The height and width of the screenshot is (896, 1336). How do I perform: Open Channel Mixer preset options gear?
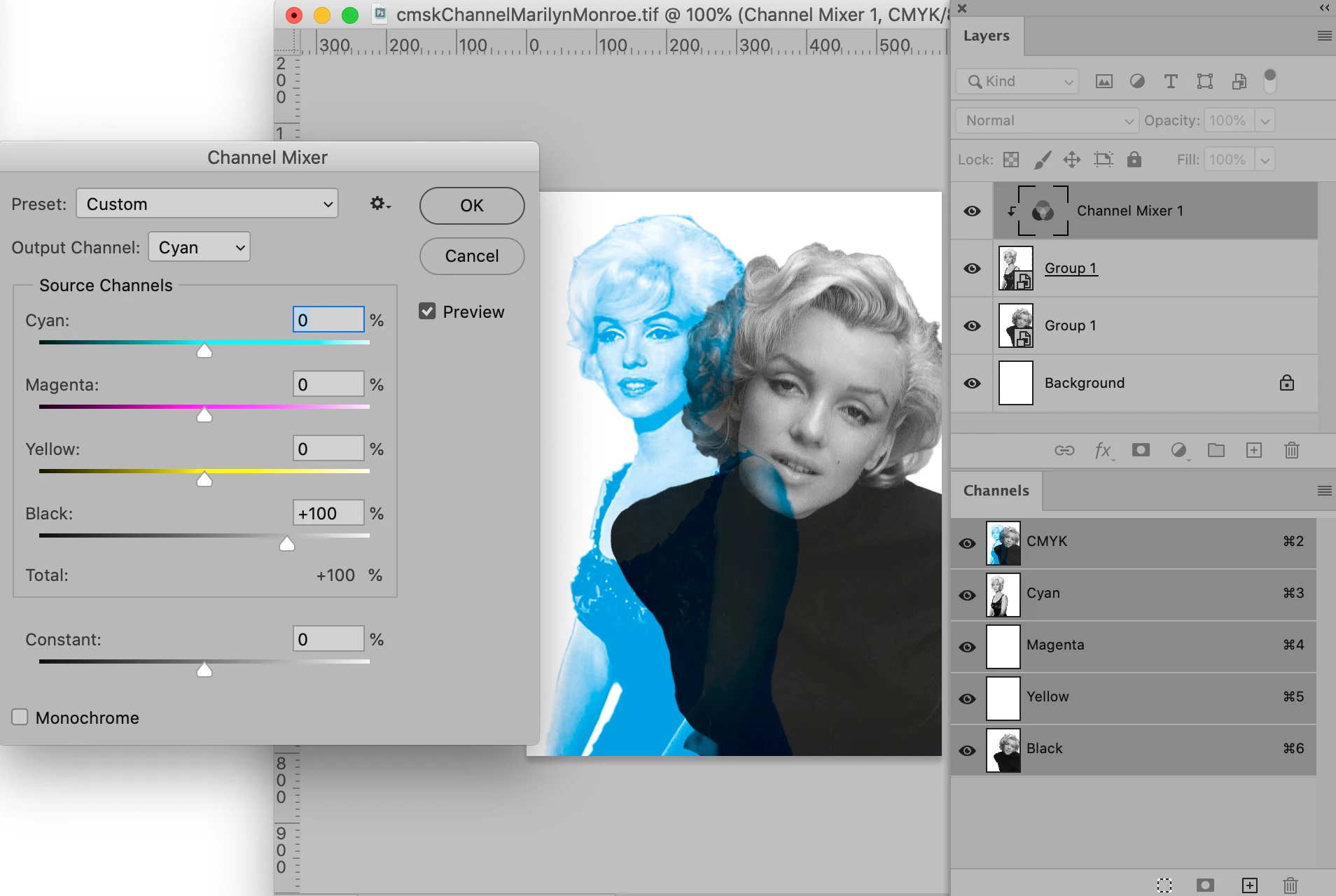pos(380,204)
